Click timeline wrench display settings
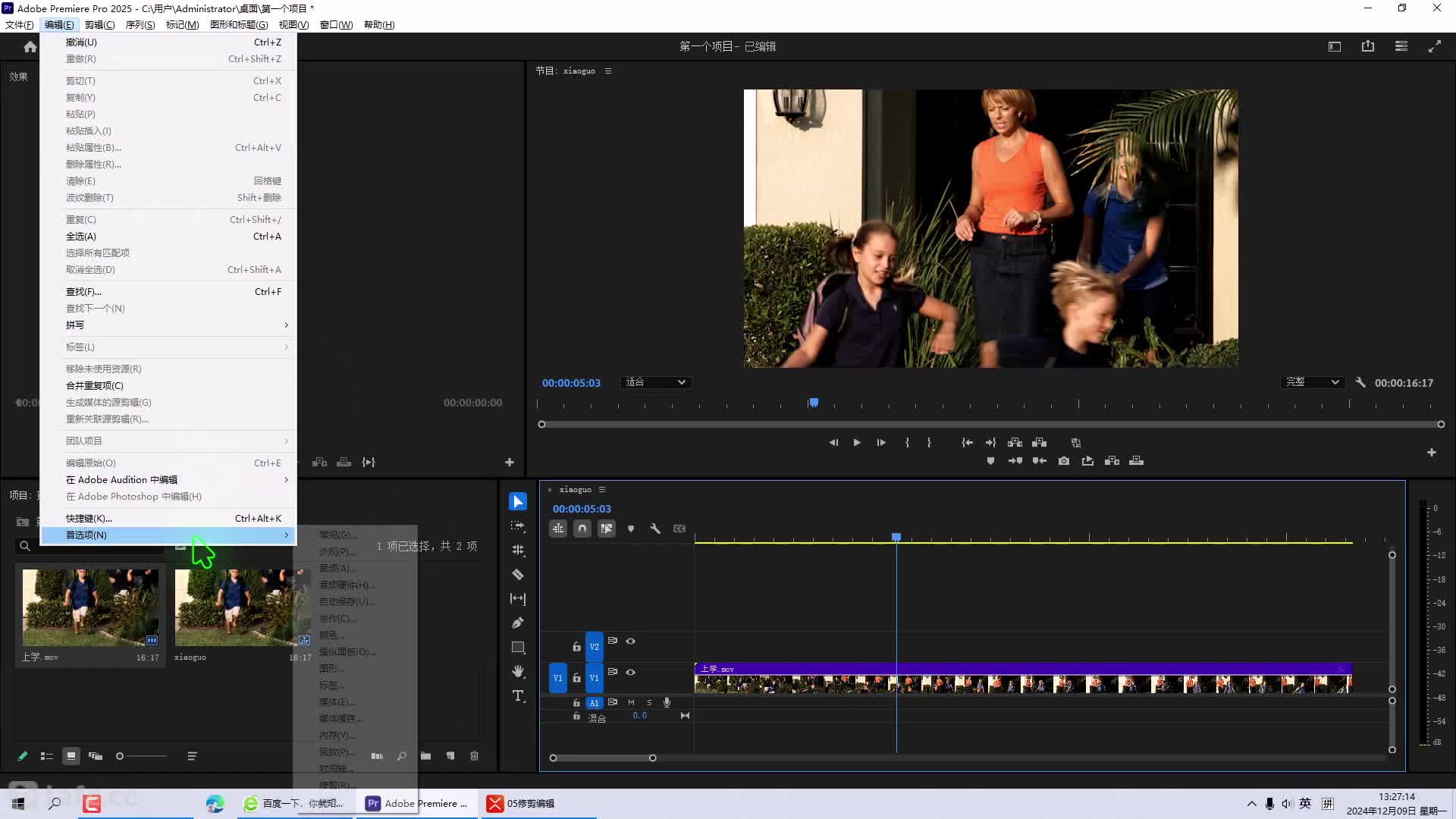The image size is (1456, 819). point(655,529)
